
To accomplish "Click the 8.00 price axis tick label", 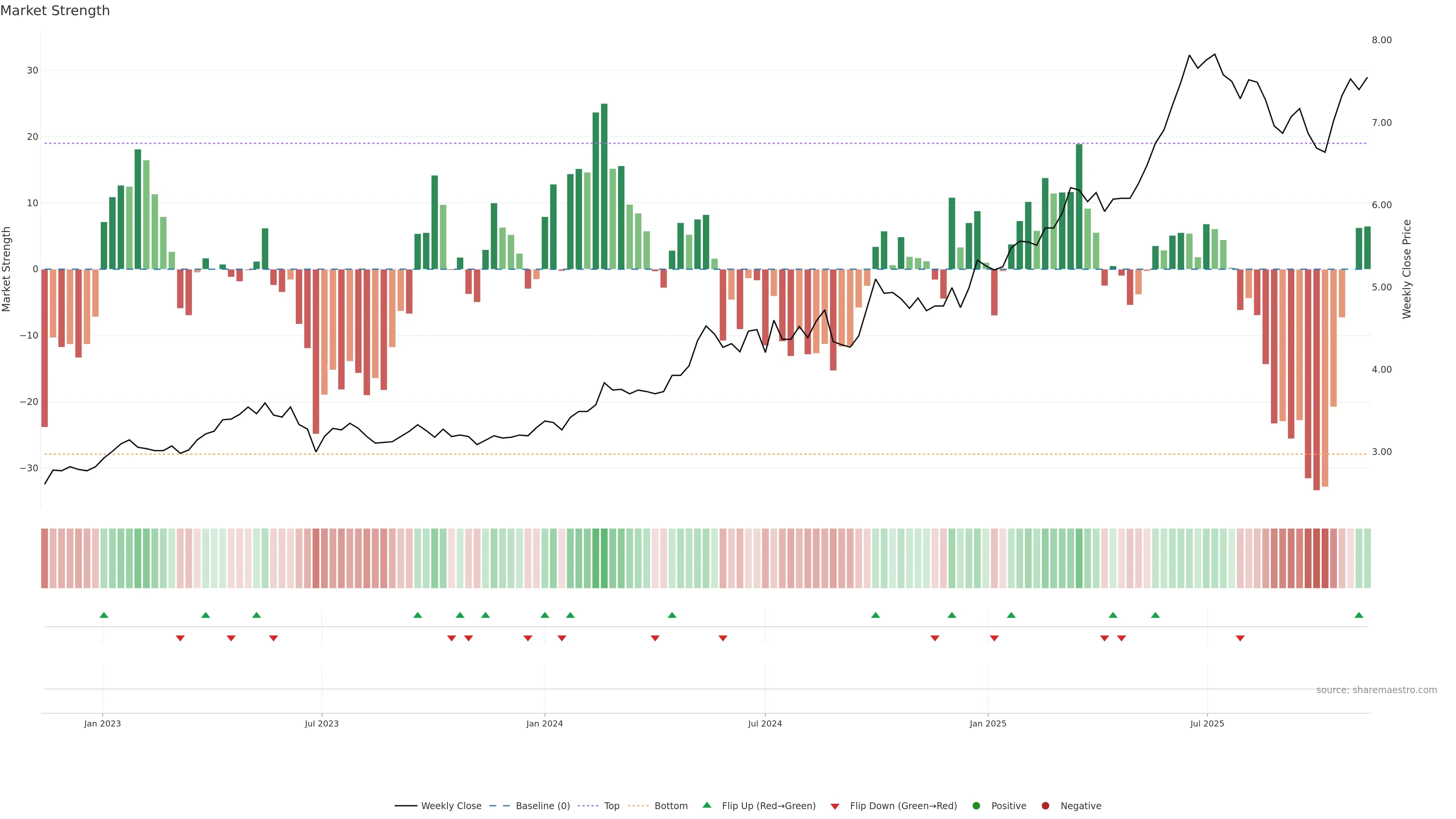I will click(1381, 40).
